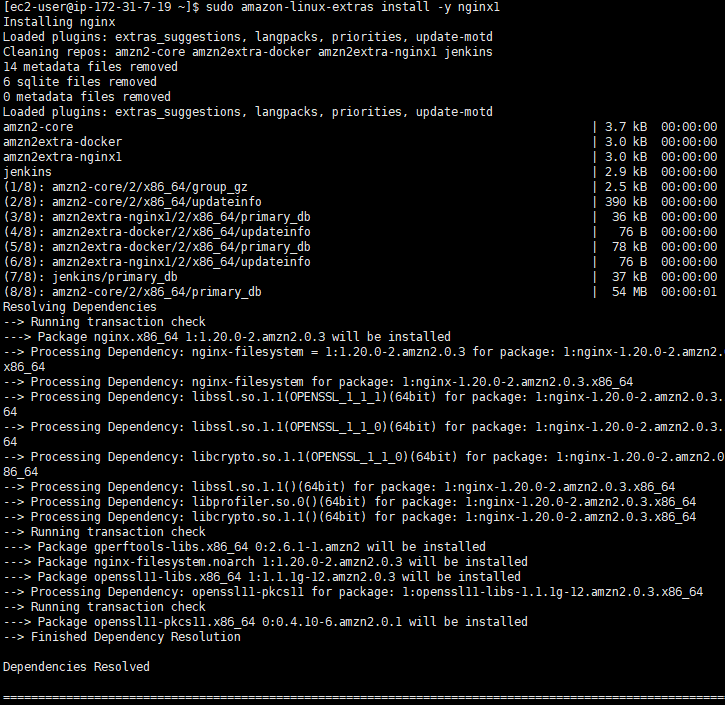
Task: Click dependency line 'openssl11-pkcs11 for package'
Action: pyautogui.click(x=353, y=592)
